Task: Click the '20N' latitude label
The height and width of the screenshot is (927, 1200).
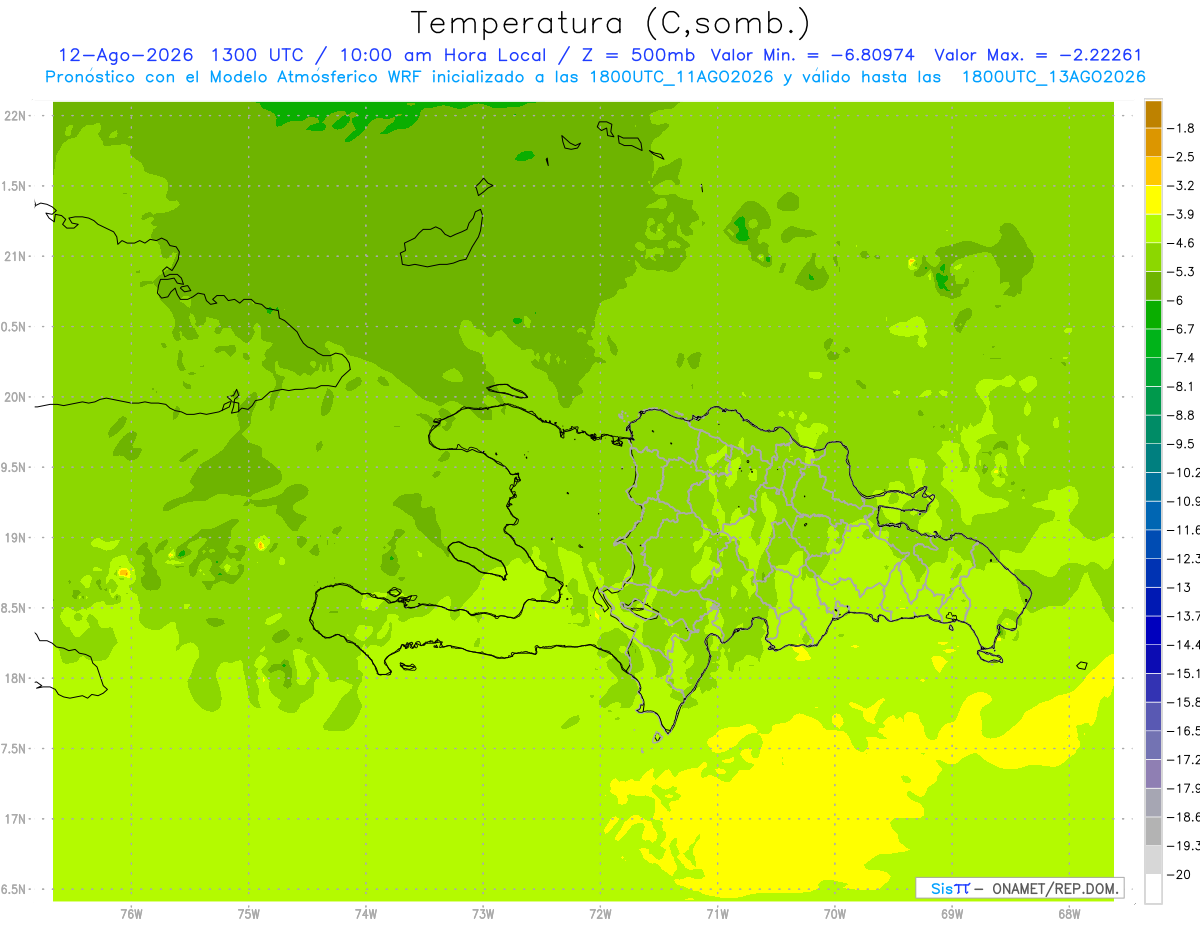Action: [15, 397]
